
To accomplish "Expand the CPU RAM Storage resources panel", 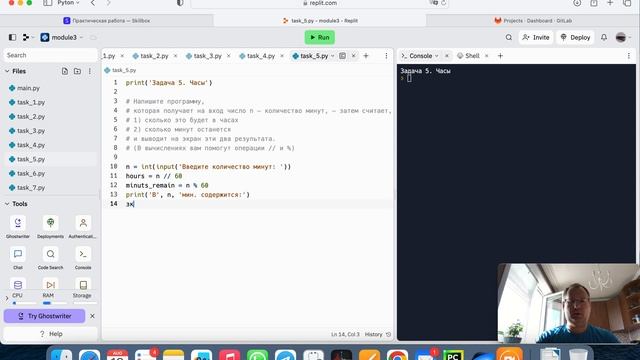I will coord(7,298).
